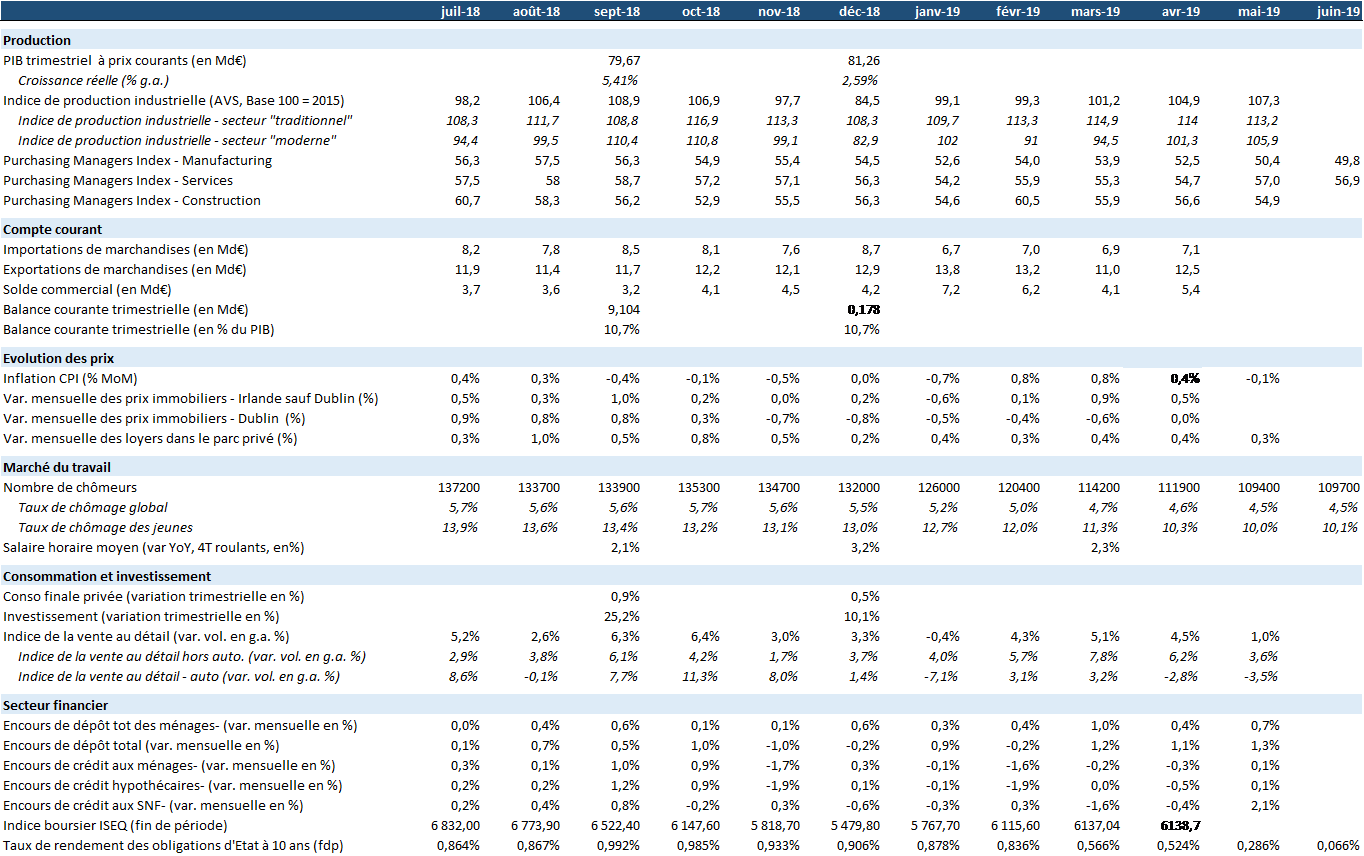Image resolution: width=1364 pixels, height=856 pixels.
Task: Click Encours de dépôt total label
Action: [141, 745]
